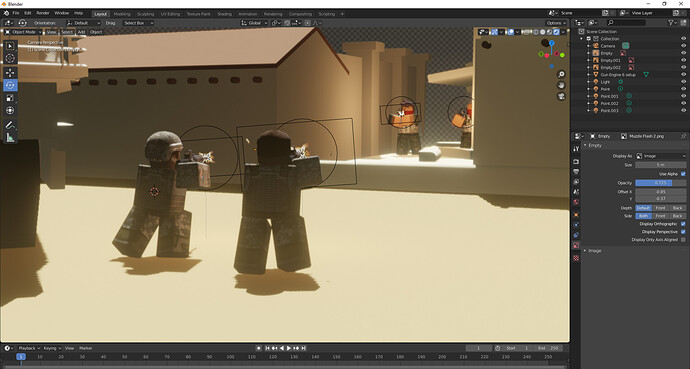This screenshot has width=690, height=369.
Task: Collapse the Collection tree in the outliner
Action: [582, 39]
